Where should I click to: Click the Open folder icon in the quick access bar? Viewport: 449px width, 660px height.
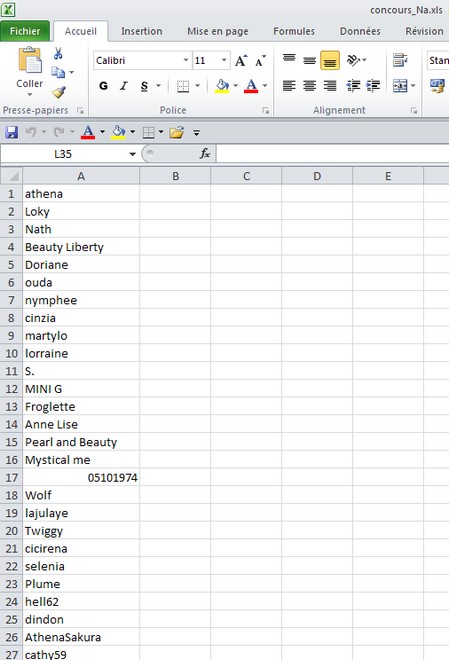tap(177, 132)
